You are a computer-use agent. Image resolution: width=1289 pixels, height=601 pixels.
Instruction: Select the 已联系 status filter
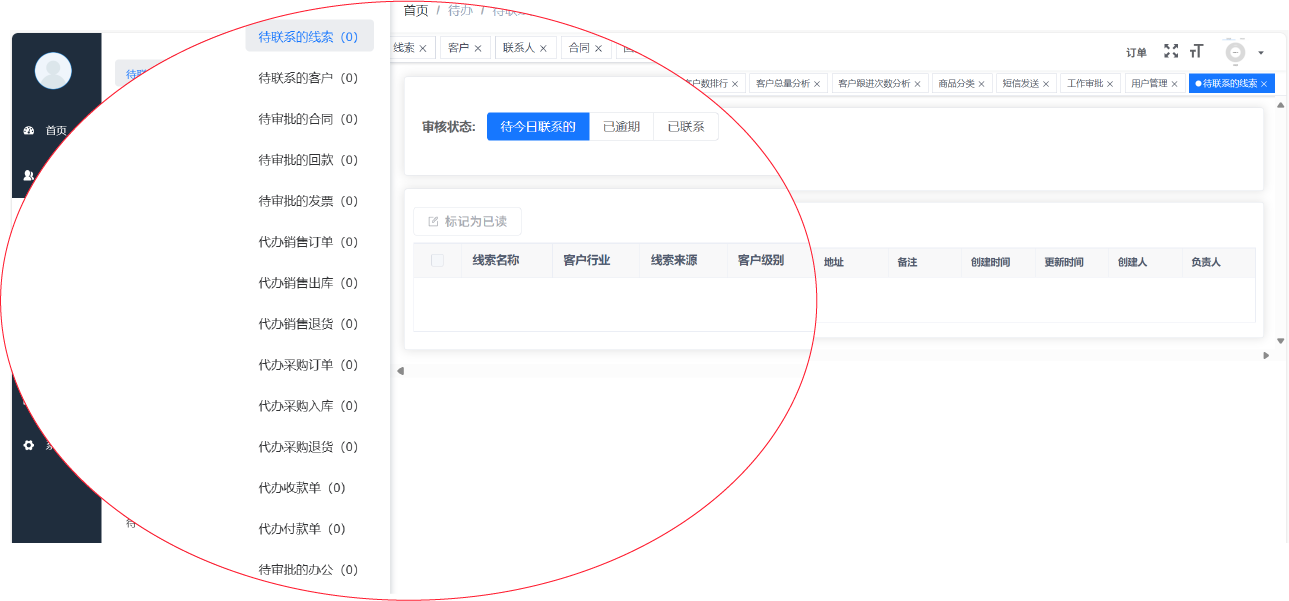click(685, 127)
